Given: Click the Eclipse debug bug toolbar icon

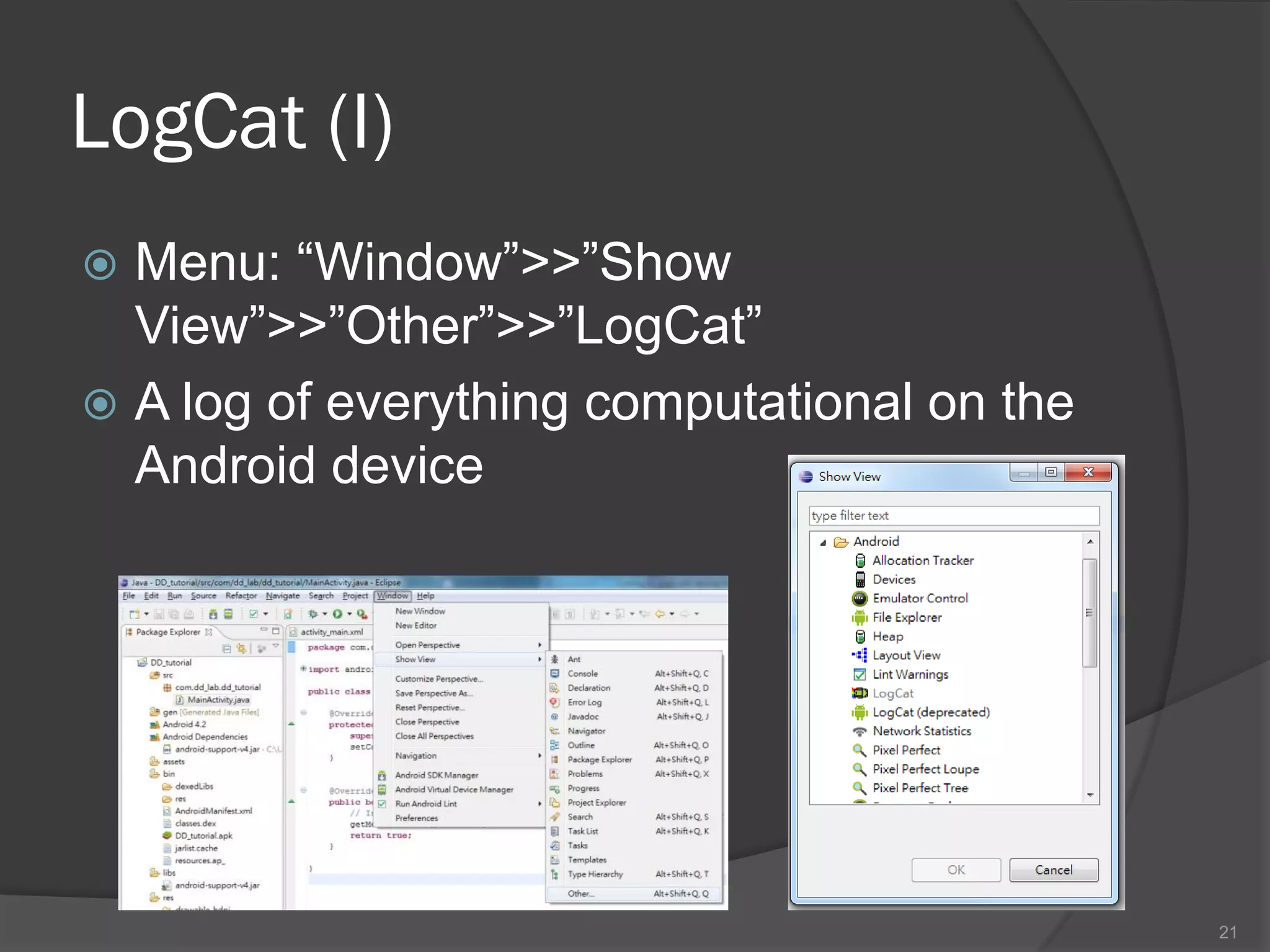Looking at the screenshot, I should click(x=313, y=614).
